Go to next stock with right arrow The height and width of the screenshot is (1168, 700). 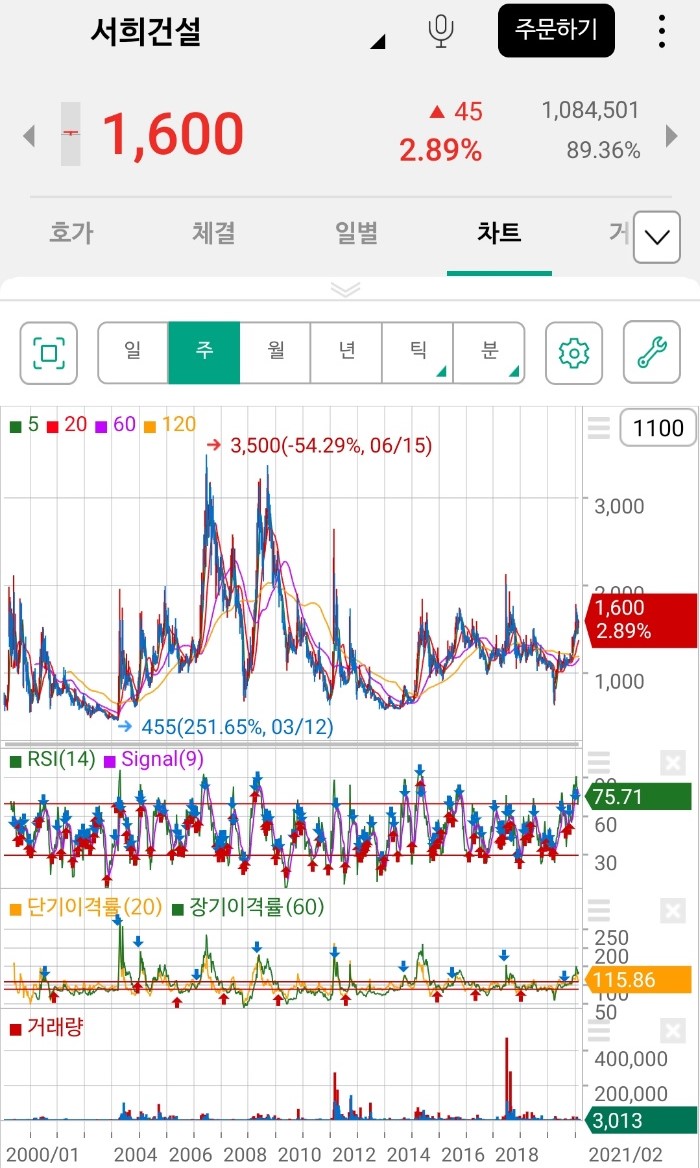pyautogui.click(x=671, y=136)
